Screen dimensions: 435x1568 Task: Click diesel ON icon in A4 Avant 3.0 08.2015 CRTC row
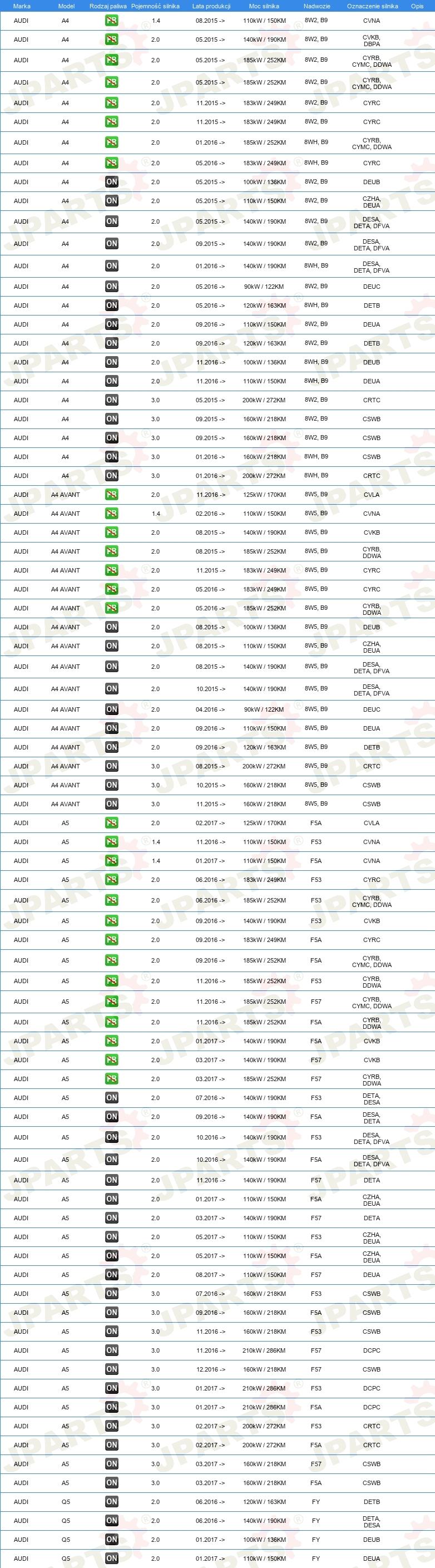pos(111,766)
